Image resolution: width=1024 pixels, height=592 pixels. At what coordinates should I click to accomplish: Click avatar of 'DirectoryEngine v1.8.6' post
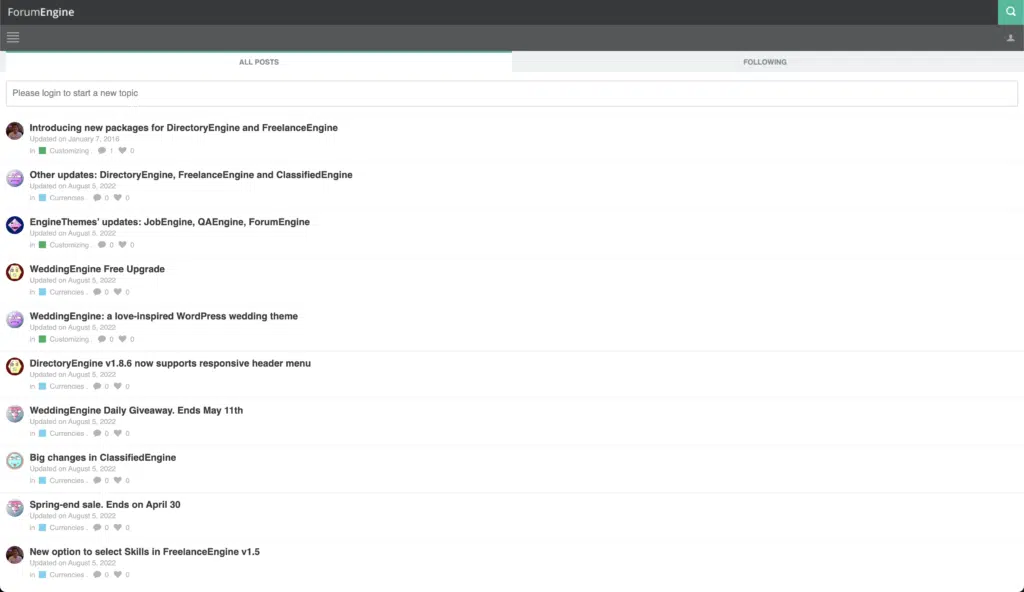pyautogui.click(x=14, y=366)
